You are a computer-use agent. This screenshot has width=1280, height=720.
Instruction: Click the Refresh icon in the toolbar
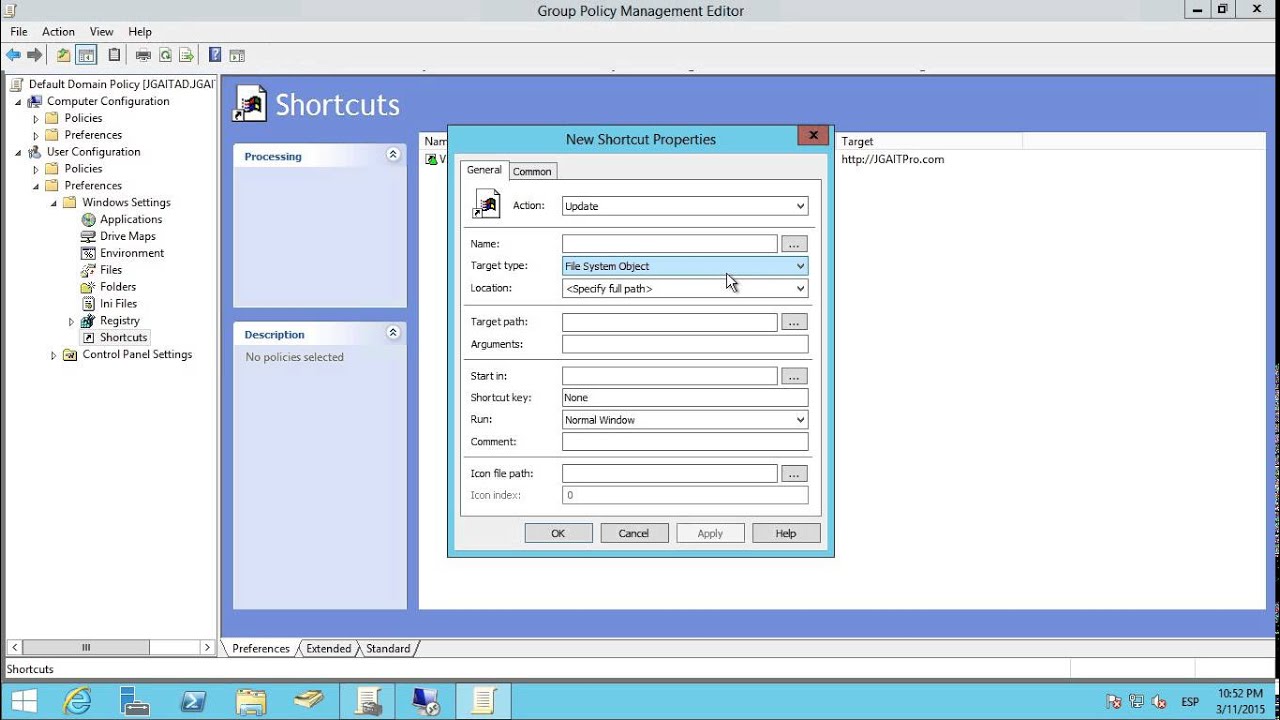tap(165, 55)
